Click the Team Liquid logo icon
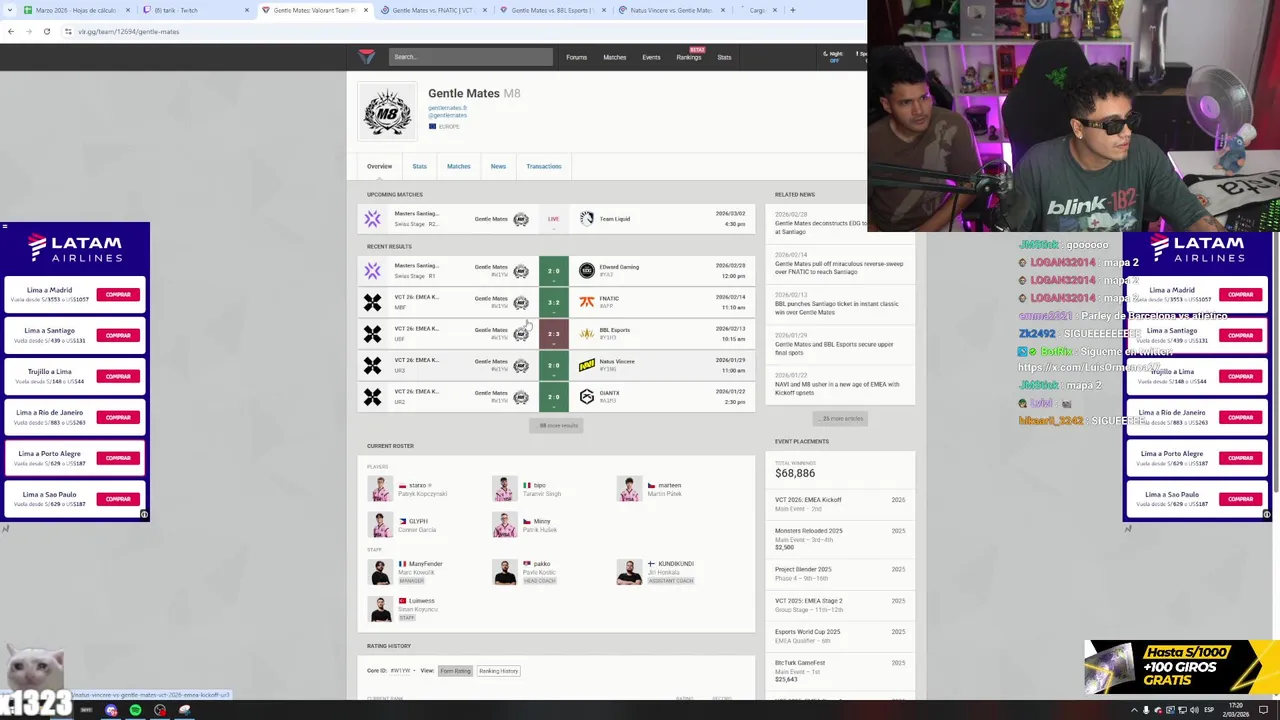Screen dimensions: 1280x720 [587, 219]
